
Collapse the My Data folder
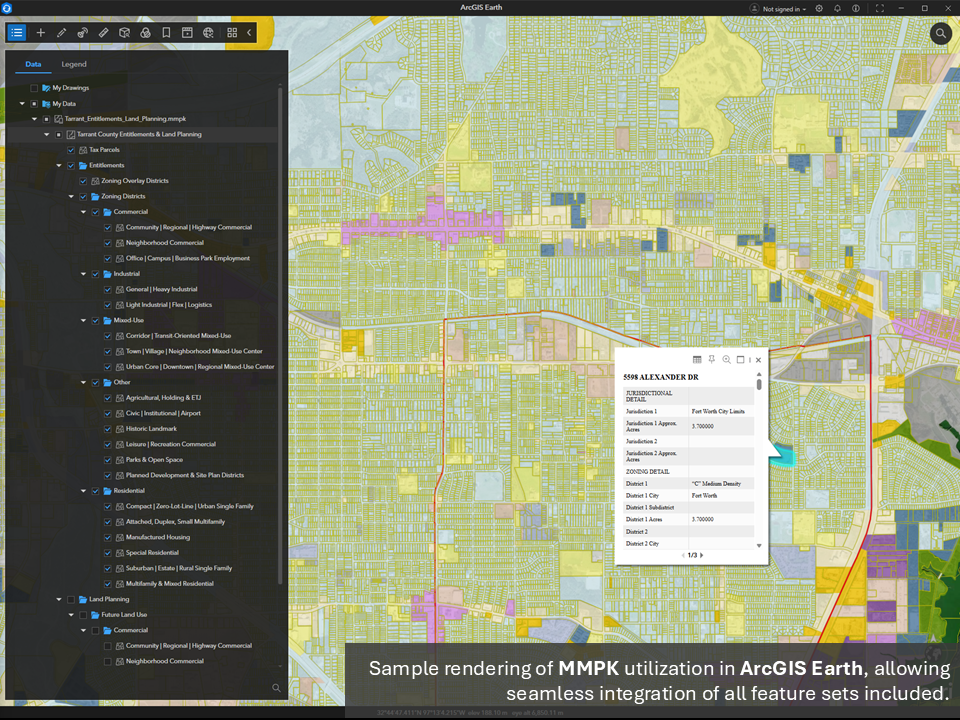pyautogui.click(x=22, y=103)
